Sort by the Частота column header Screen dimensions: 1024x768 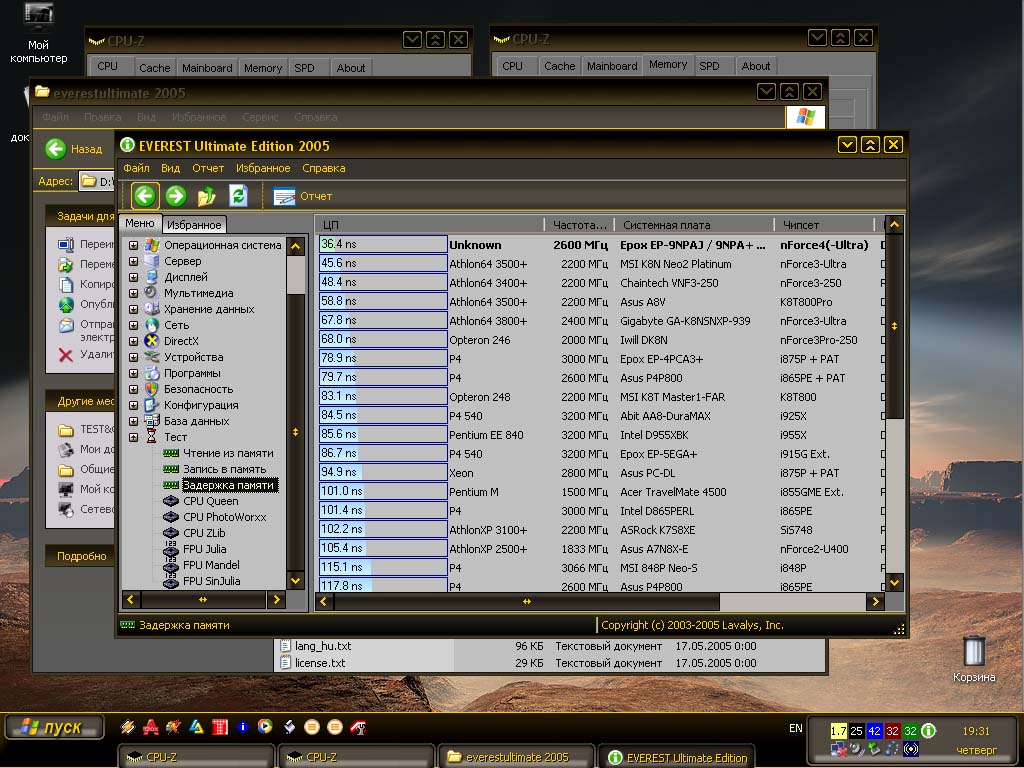579,225
